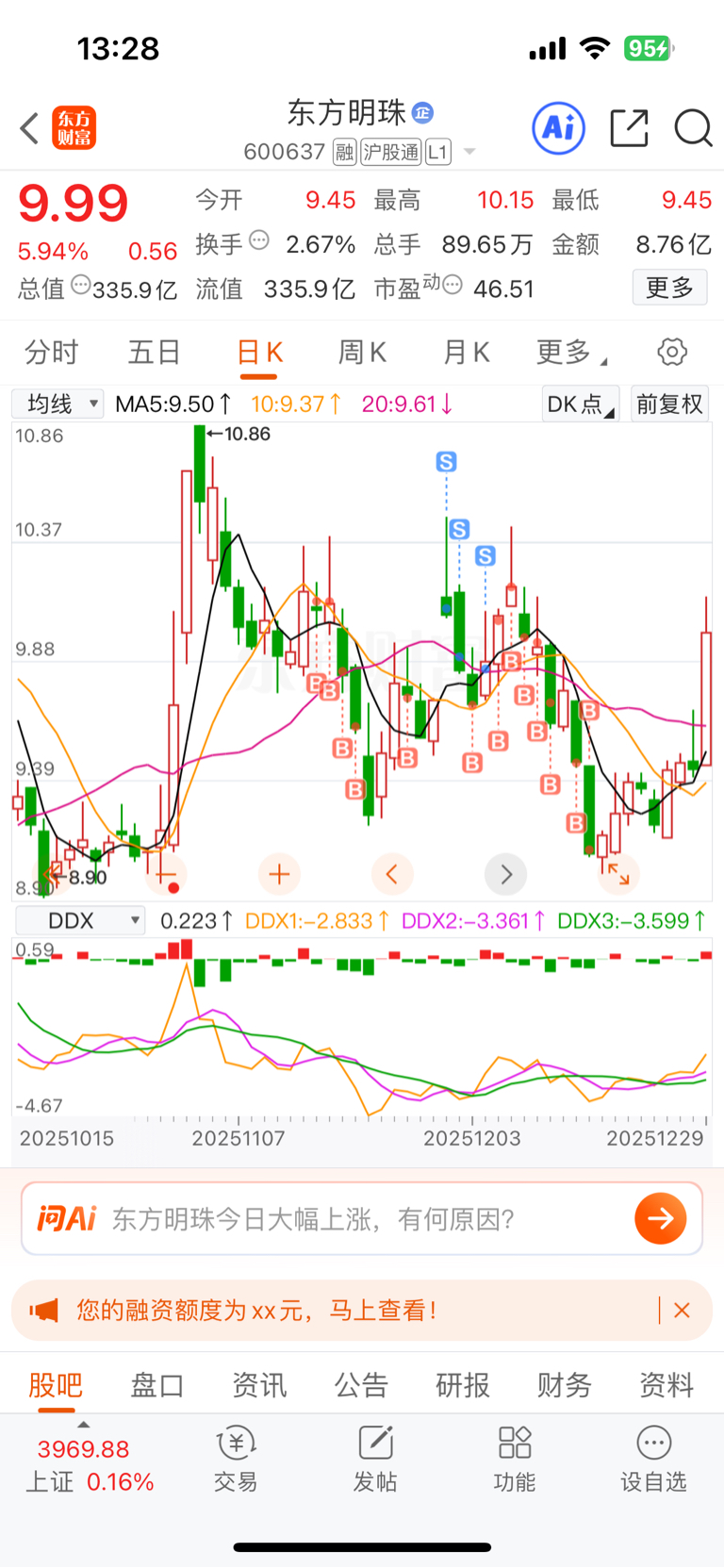Open the 均线 indicator dropdown

(x=58, y=404)
